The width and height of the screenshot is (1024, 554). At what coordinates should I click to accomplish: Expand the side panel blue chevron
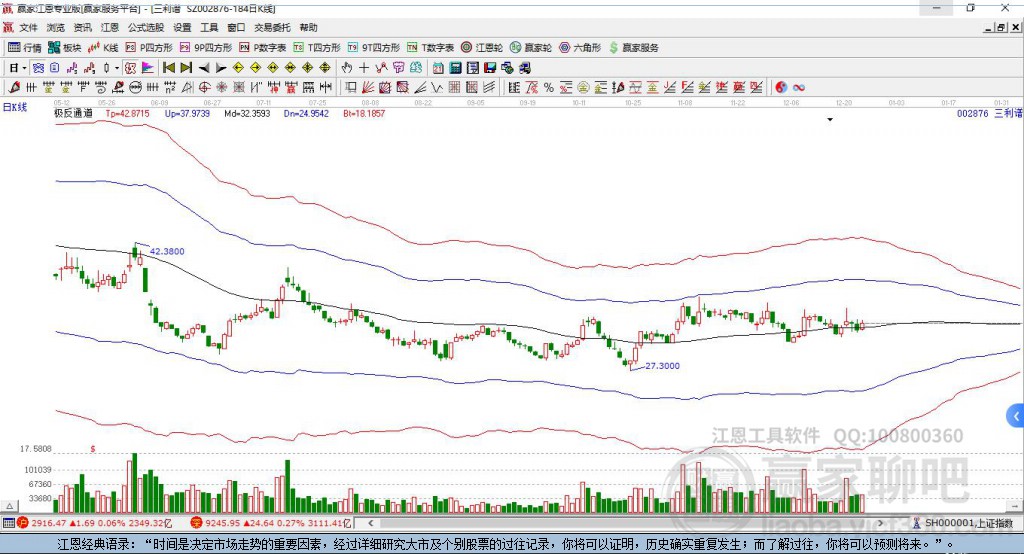[1016, 416]
